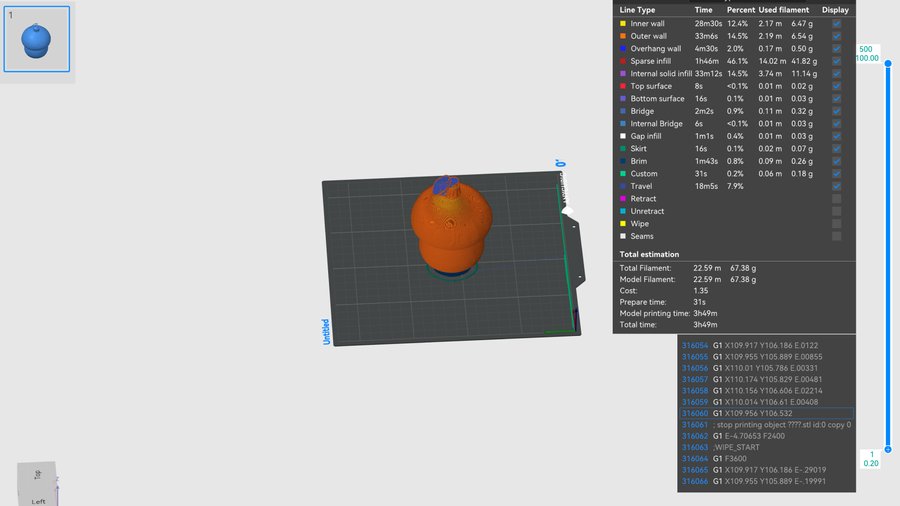Toggle Overhang wall display checkbox
Image resolution: width=900 pixels, height=506 pixels.
coord(836,49)
